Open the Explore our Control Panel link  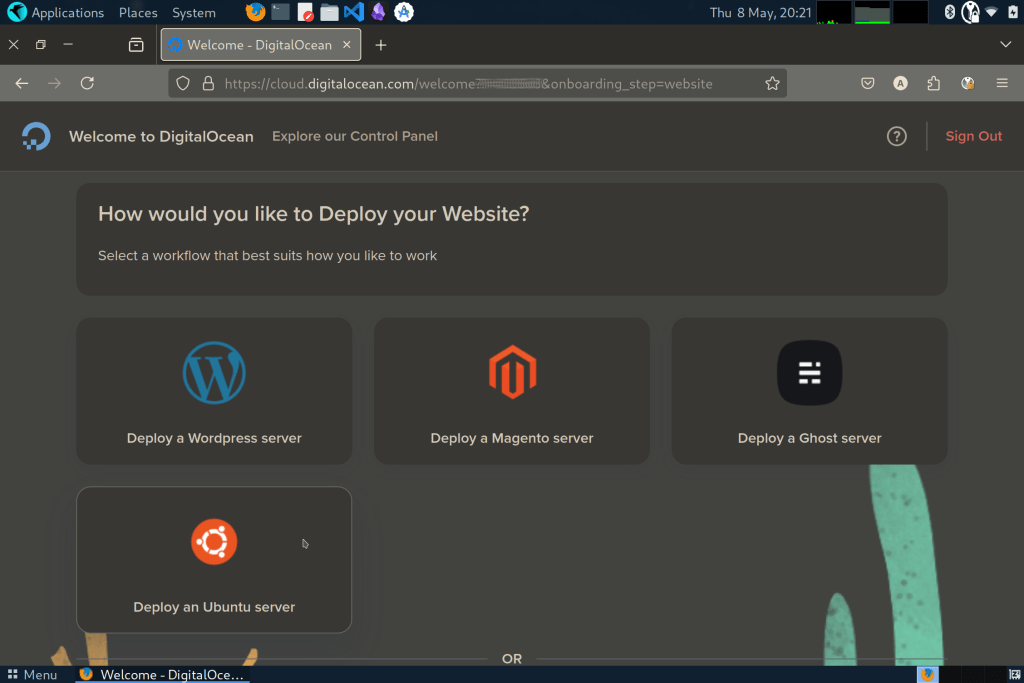click(x=355, y=136)
